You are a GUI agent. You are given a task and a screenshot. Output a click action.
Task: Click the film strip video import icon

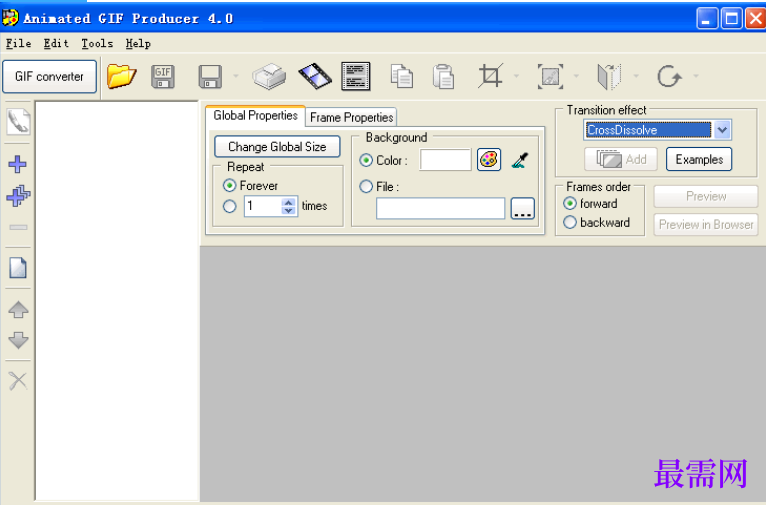[x=315, y=76]
